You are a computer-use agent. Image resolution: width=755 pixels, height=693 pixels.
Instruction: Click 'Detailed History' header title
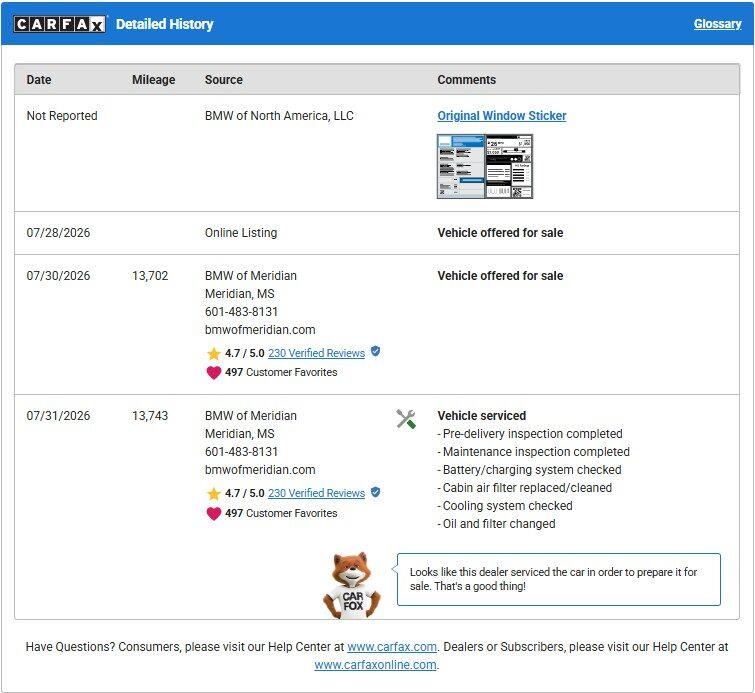[x=165, y=24]
